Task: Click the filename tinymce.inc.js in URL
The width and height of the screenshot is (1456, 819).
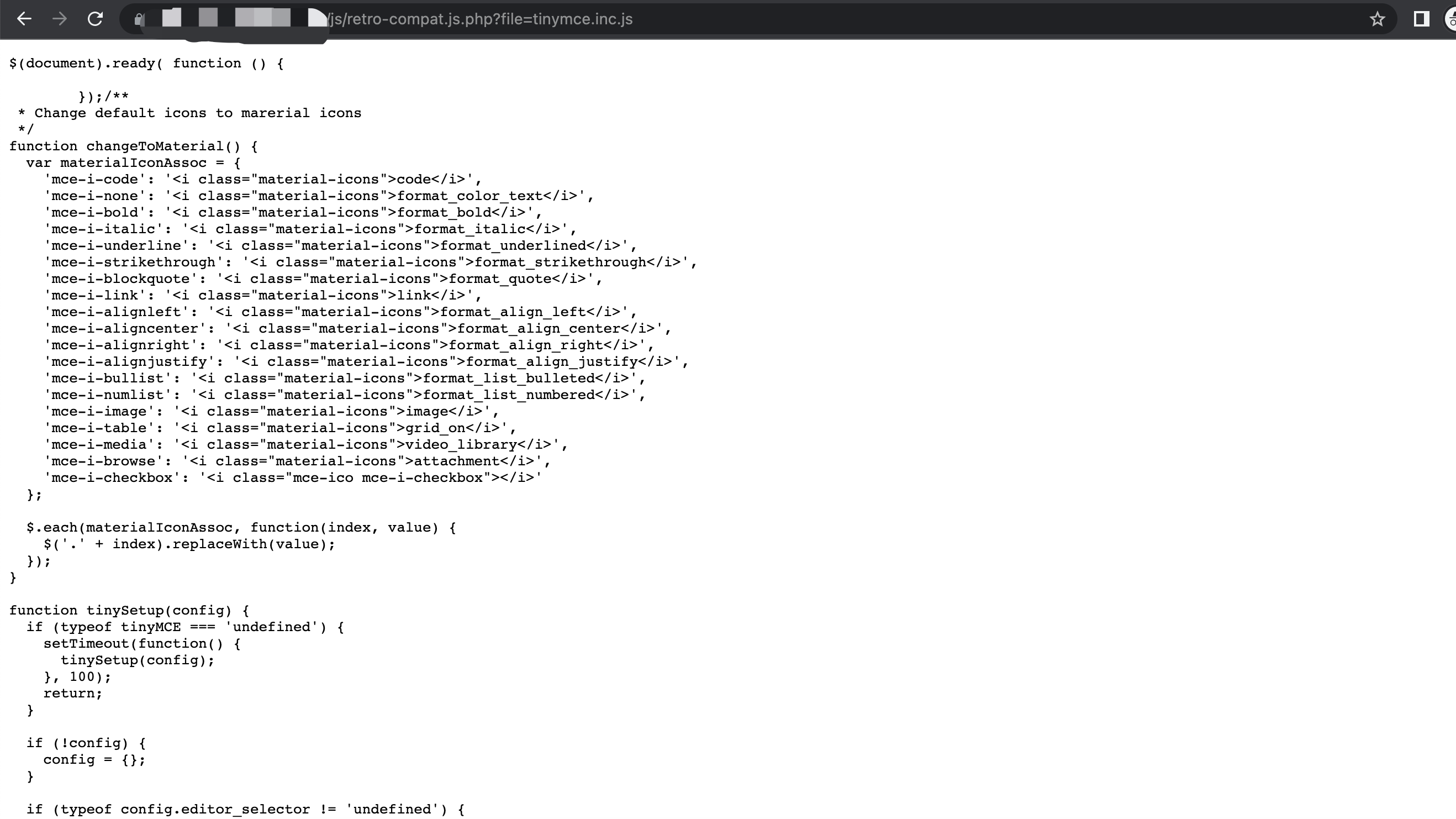Action: click(x=582, y=19)
